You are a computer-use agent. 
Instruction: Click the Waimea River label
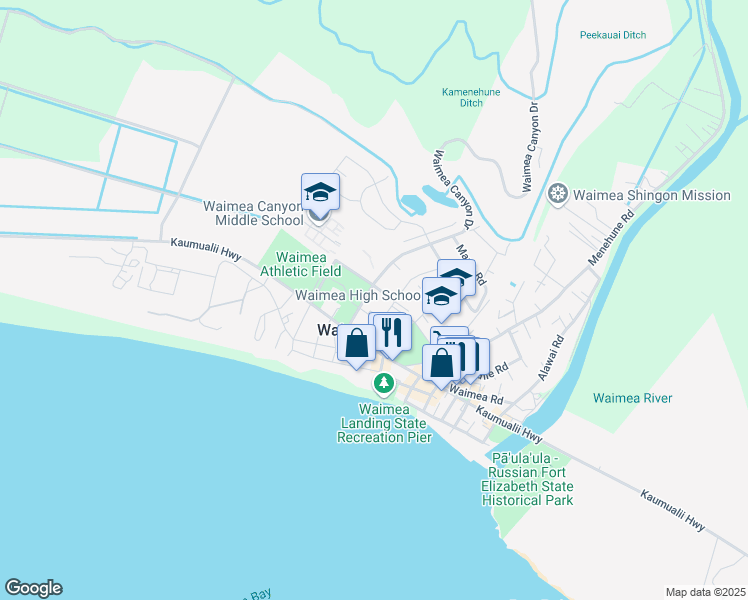click(x=633, y=398)
